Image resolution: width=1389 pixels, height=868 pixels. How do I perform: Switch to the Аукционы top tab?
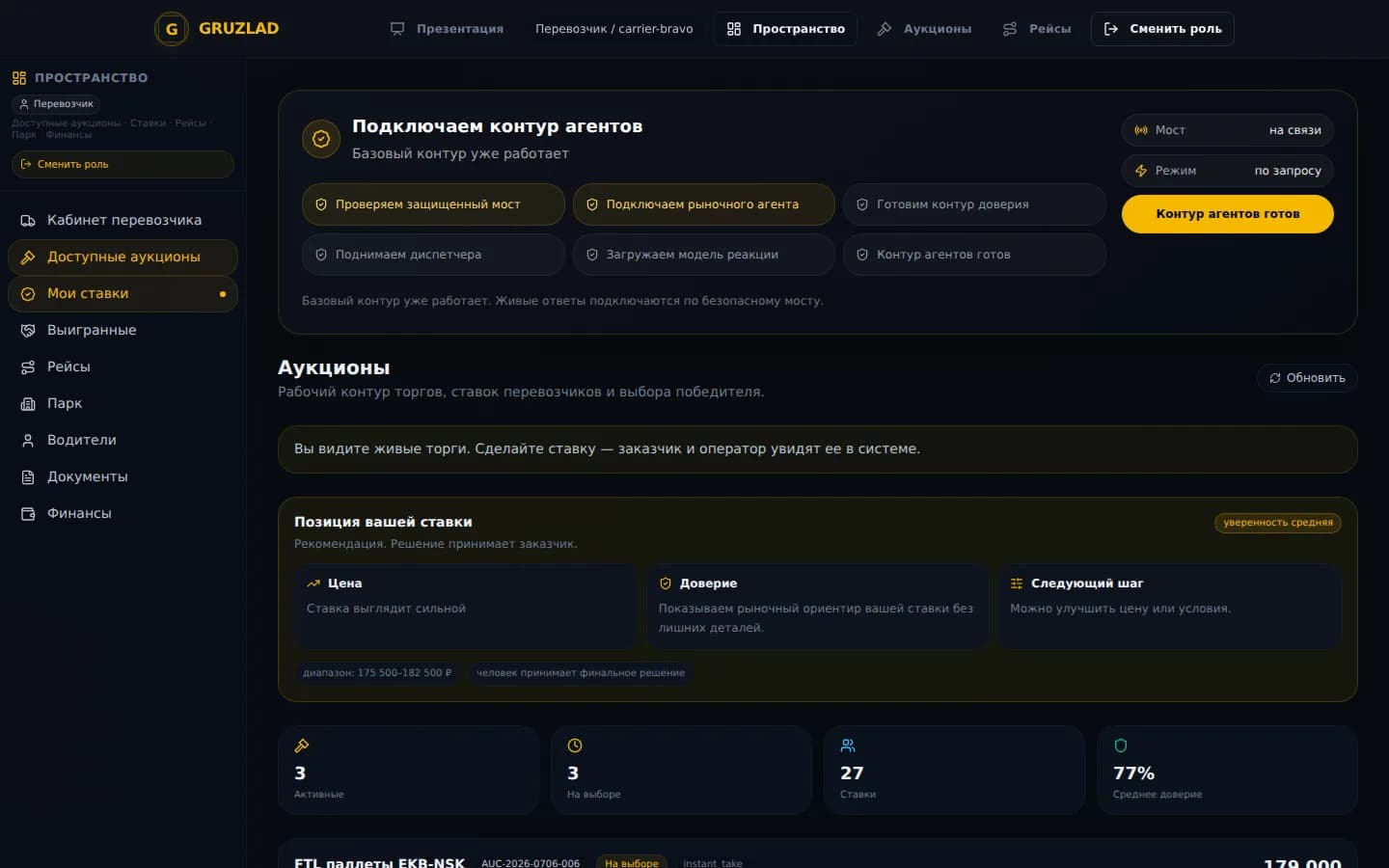[x=924, y=29]
